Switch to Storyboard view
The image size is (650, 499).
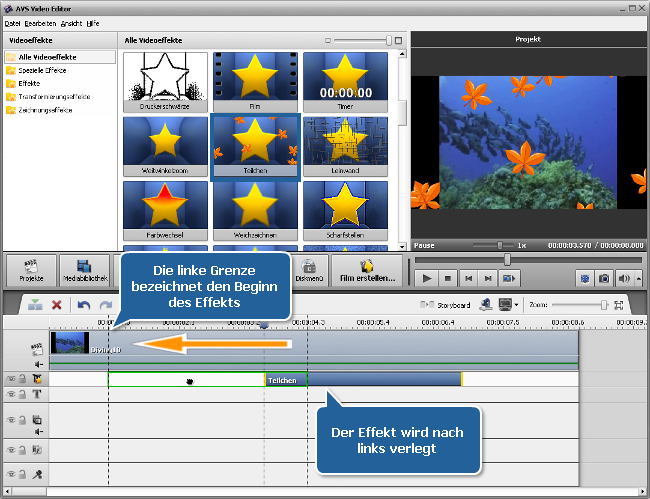click(x=445, y=305)
